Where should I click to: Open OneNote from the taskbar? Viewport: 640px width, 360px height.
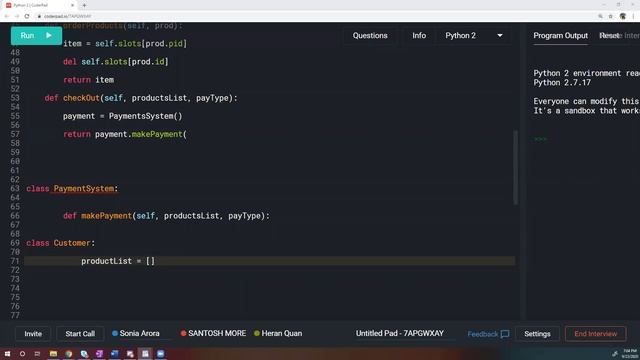point(99,354)
